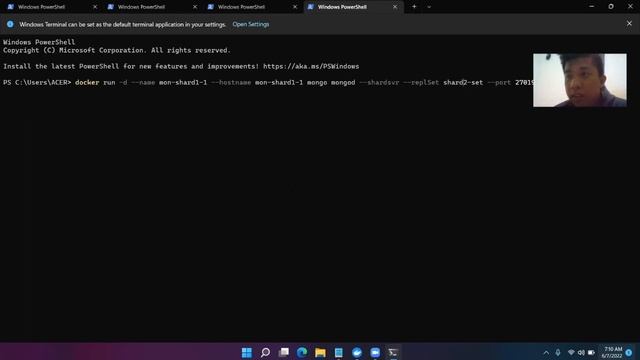Screen dimensions: 640x360
Task: Open the notification count badge
Action: pos(629,352)
